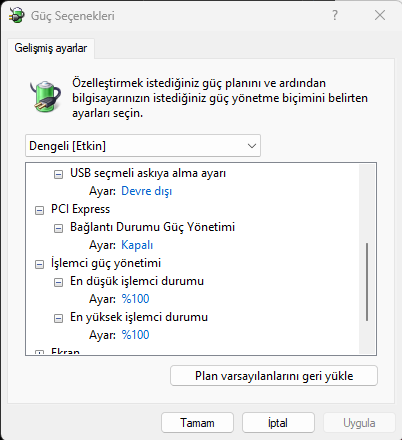402x440 pixels.
Task: Collapse İşlemci güç yönetimi node
Action: (39, 264)
